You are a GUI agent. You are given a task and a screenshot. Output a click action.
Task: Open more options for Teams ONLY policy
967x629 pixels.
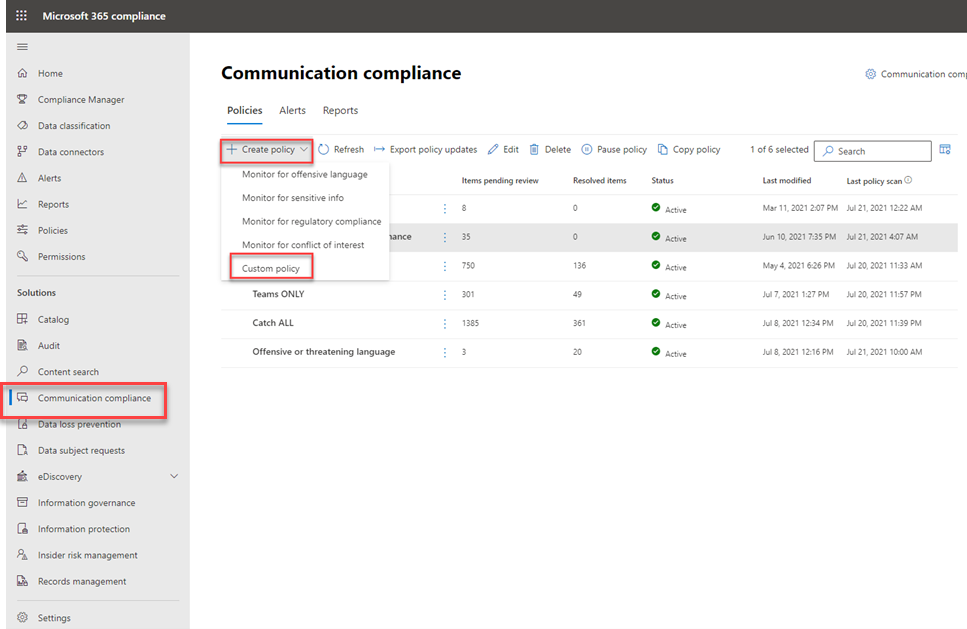point(445,295)
